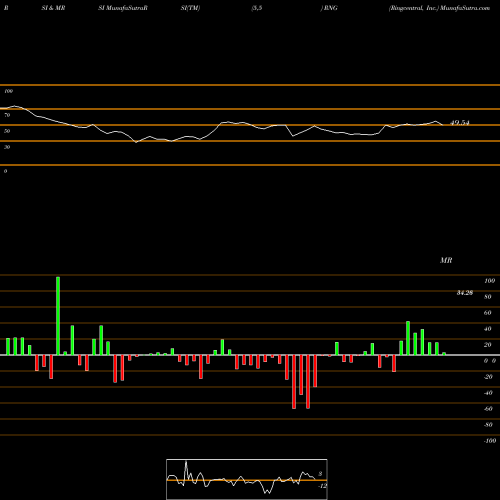This screenshot has height=500, width=500.
Task: Click MR axis label -40
Action: tap(488, 393)
